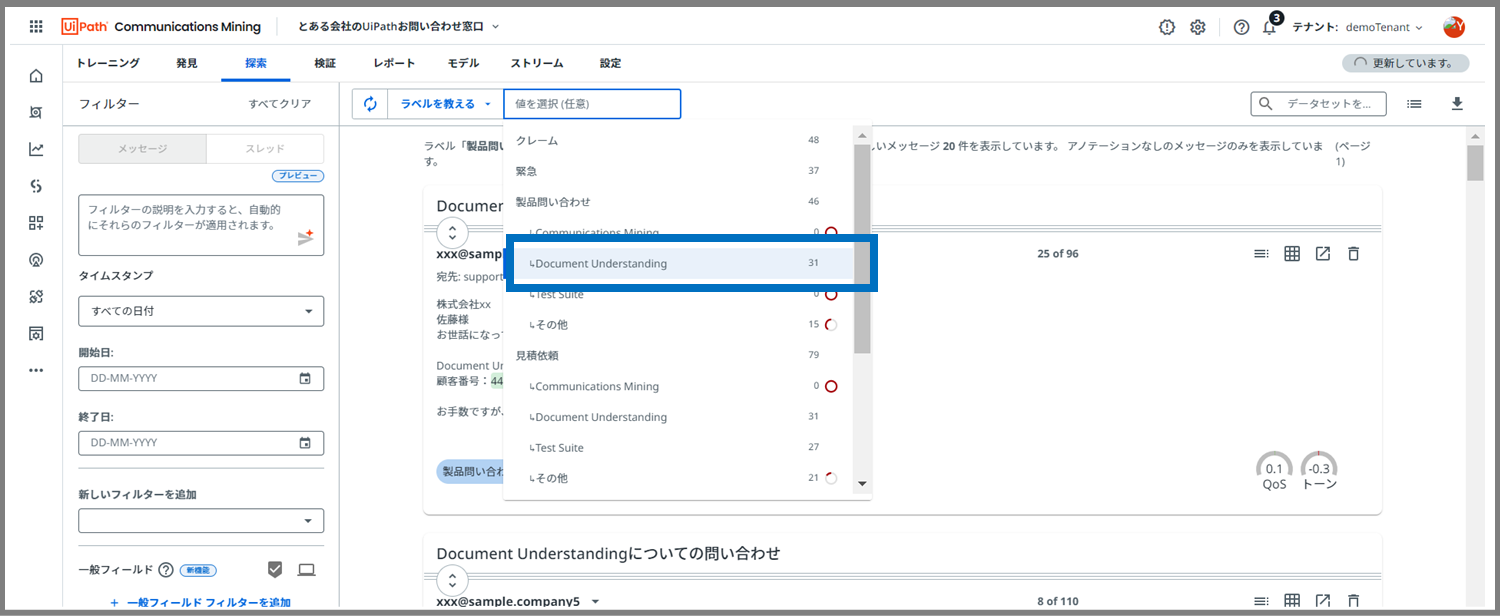Open the レポート tab
The image size is (1500, 616).
394,63
